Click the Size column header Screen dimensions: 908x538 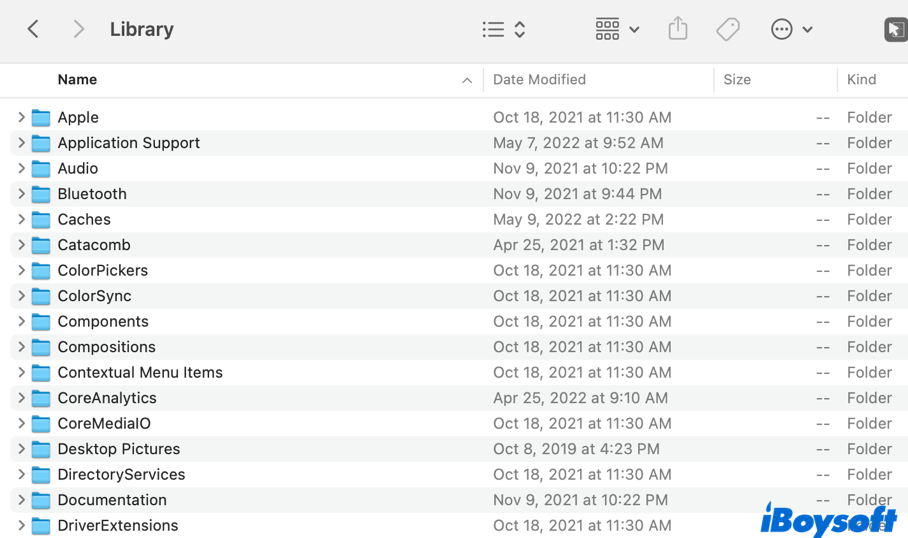point(737,80)
